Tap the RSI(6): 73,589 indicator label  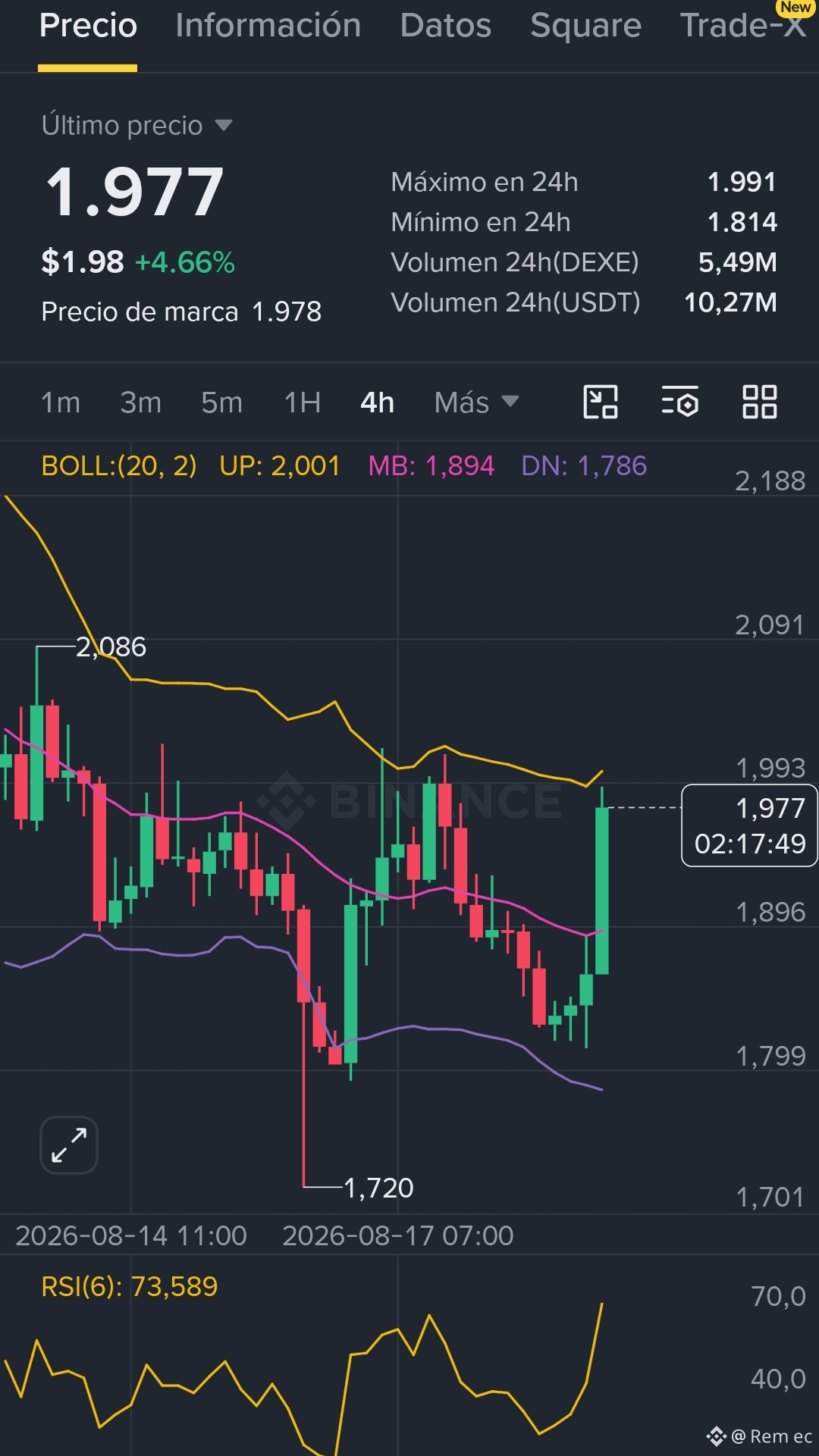pyautogui.click(x=130, y=1286)
